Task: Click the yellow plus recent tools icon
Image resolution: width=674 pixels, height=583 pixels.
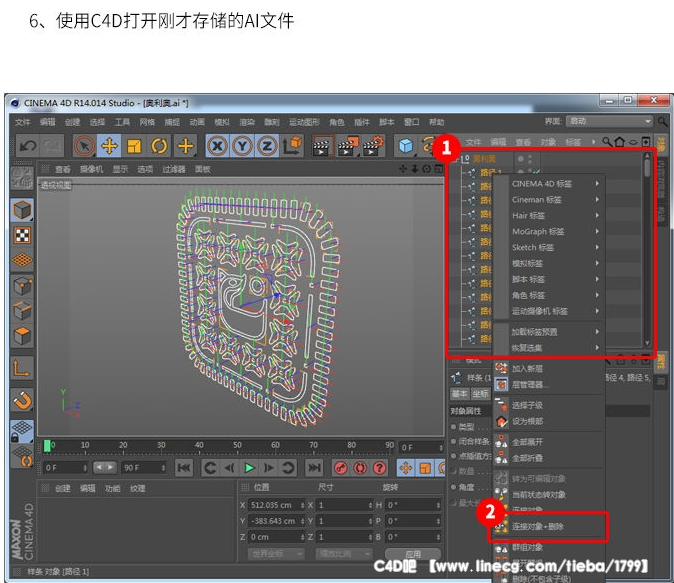Action: (185, 146)
